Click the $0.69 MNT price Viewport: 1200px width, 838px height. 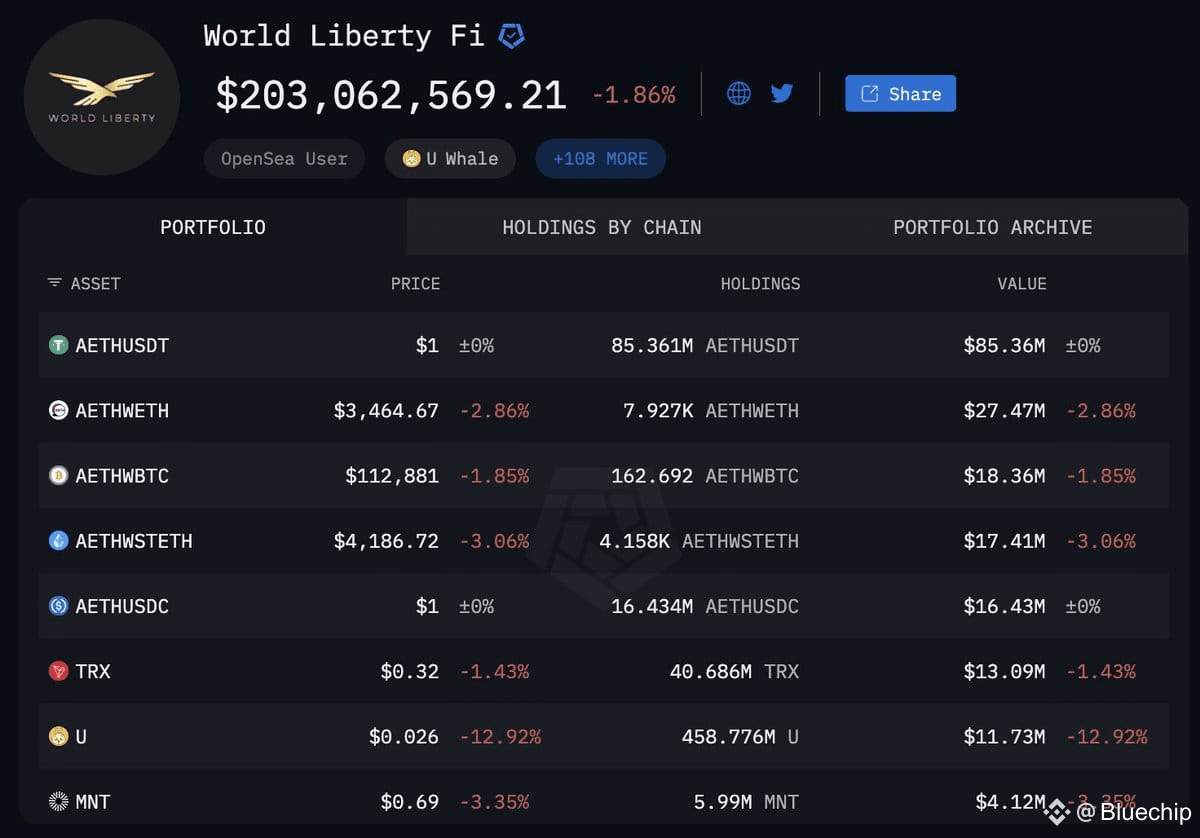click(410, 801)
